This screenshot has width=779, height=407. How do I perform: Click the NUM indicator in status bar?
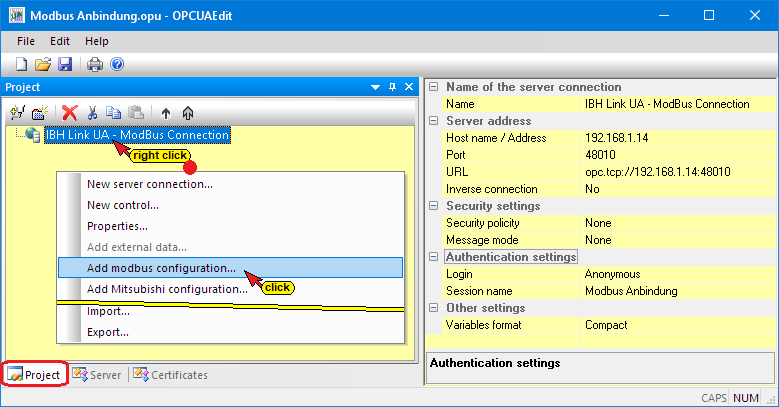(746, 398)
